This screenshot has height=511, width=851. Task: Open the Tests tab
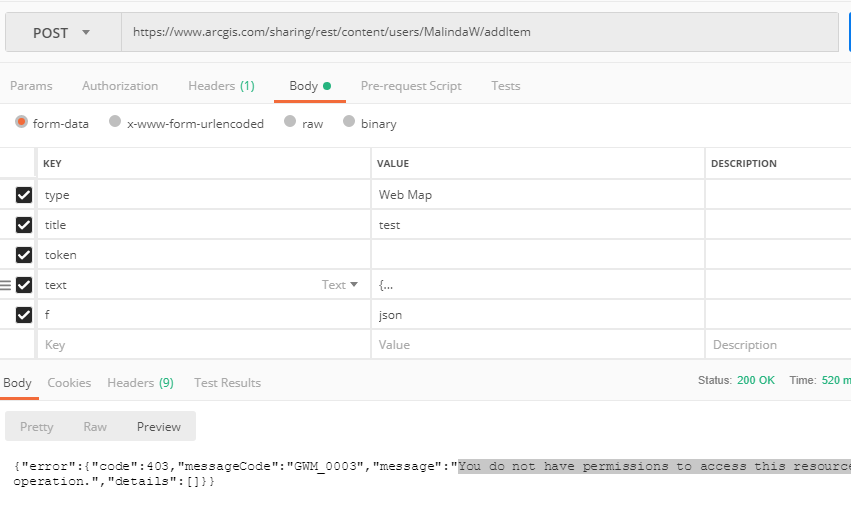pos(506,86)
